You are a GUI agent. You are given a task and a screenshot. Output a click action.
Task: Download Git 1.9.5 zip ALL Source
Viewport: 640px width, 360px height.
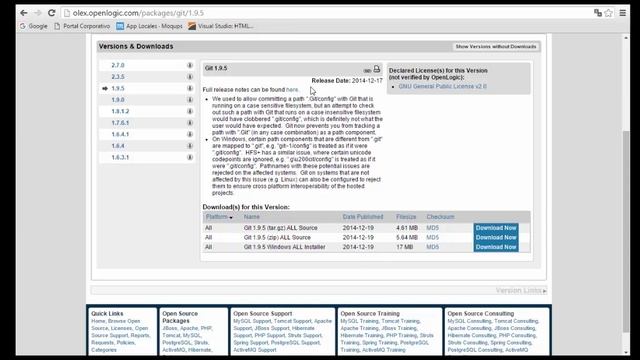click(496, 238)
